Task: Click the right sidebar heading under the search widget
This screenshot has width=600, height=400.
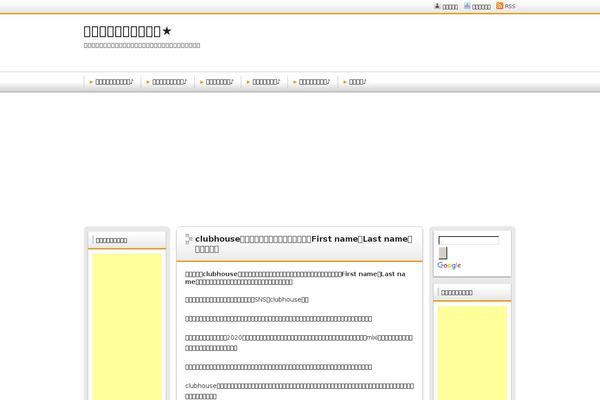Action: pos(457,292)
